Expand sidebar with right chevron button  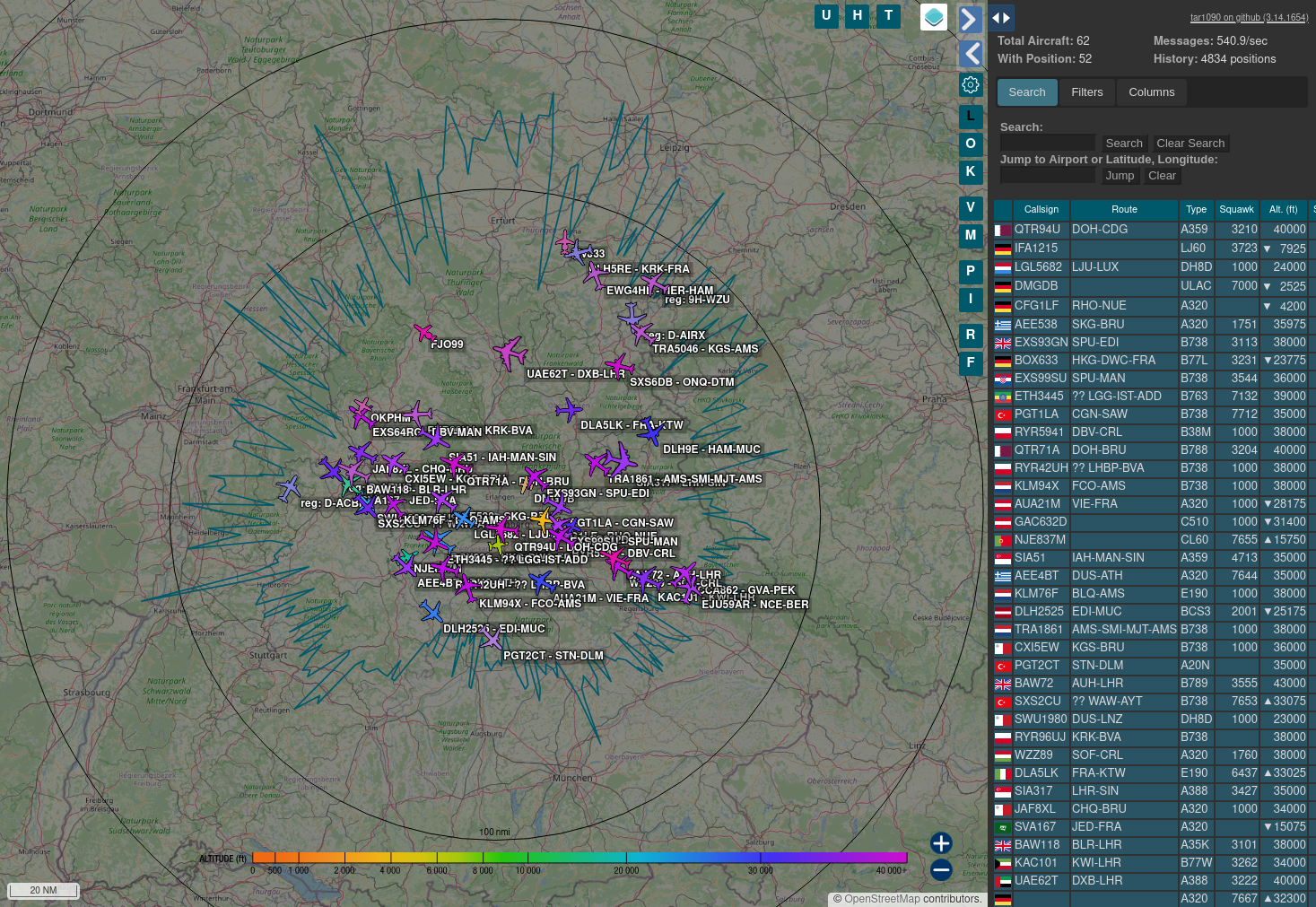pyautogui.click(x=970, y=20)
